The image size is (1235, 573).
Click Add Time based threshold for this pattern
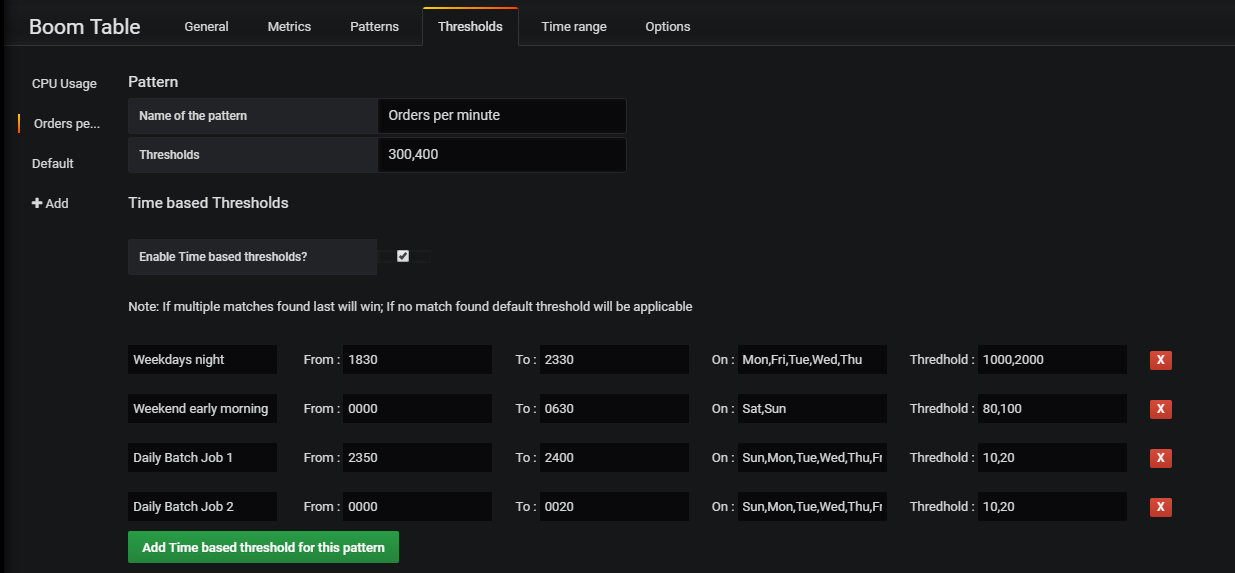coord(263,548)
